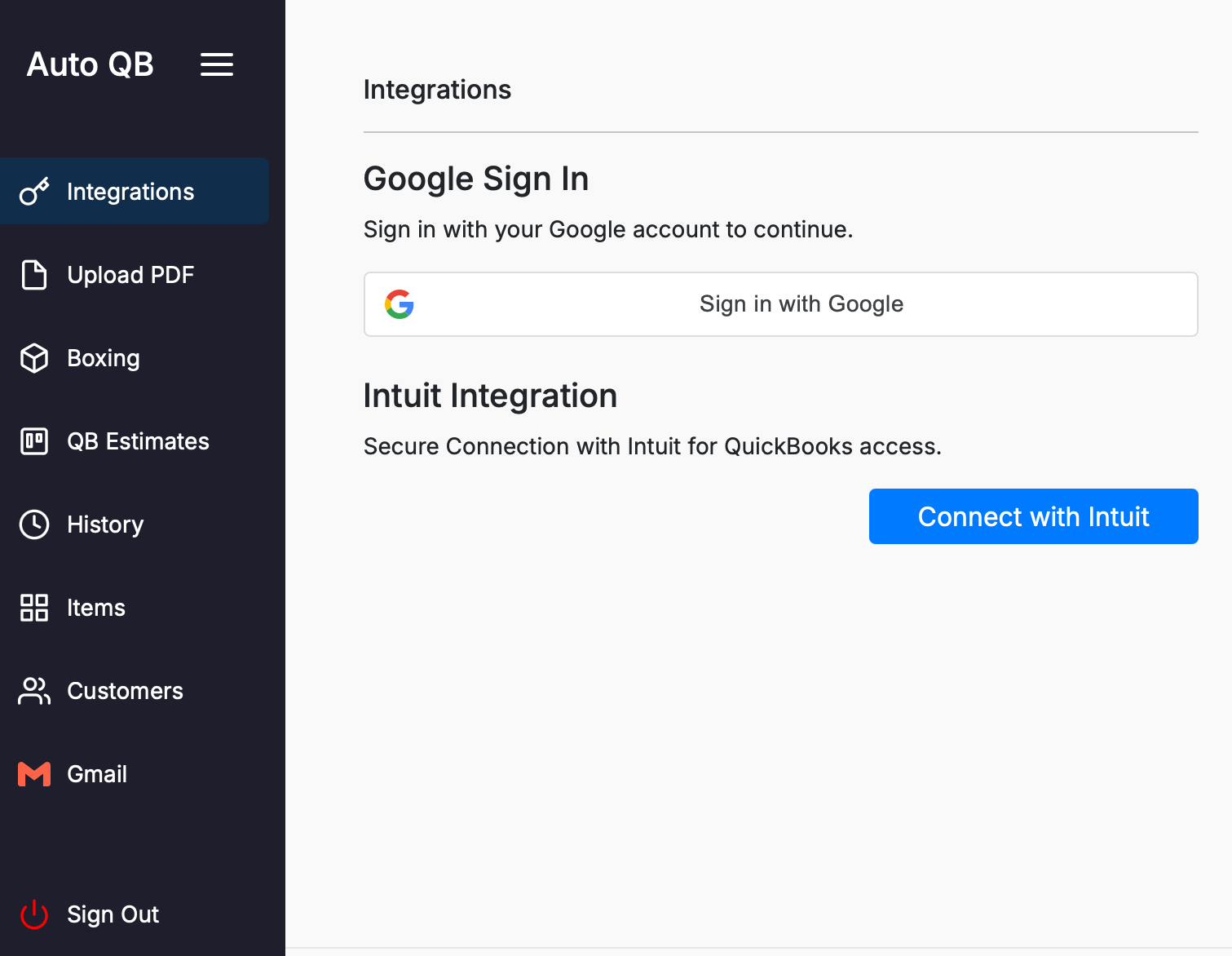Click the Items grid icon
1232x956 pixels.
click(x=34, y=608)
